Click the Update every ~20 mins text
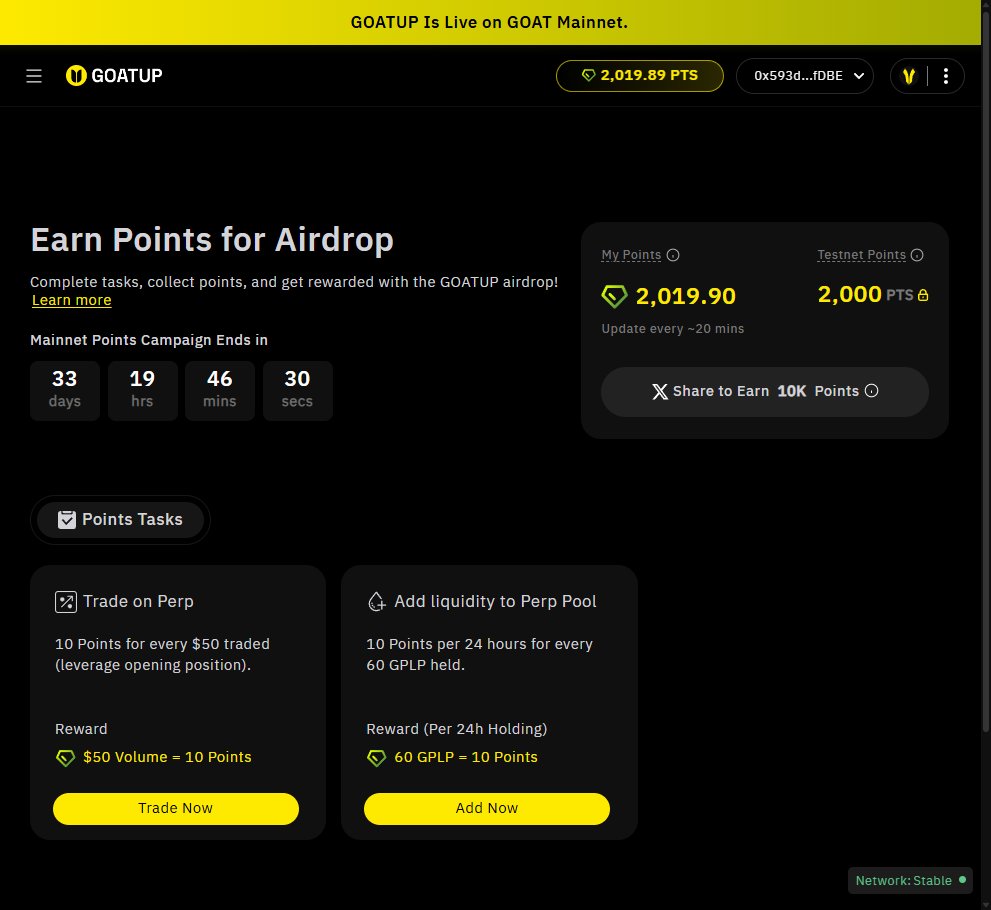The image size is (991, 910). (x=672, y=329)
